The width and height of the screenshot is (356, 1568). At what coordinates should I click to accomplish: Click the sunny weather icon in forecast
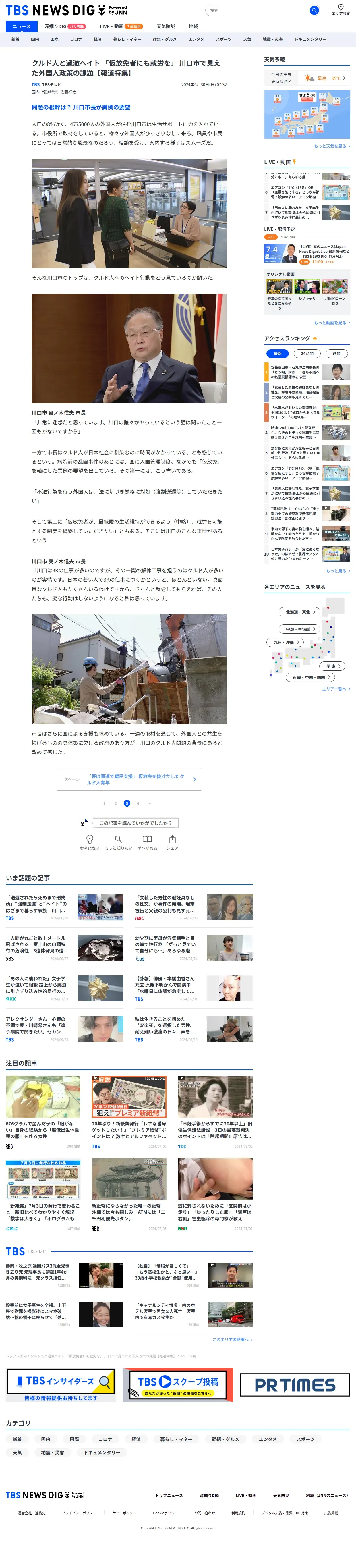(309, 78)
